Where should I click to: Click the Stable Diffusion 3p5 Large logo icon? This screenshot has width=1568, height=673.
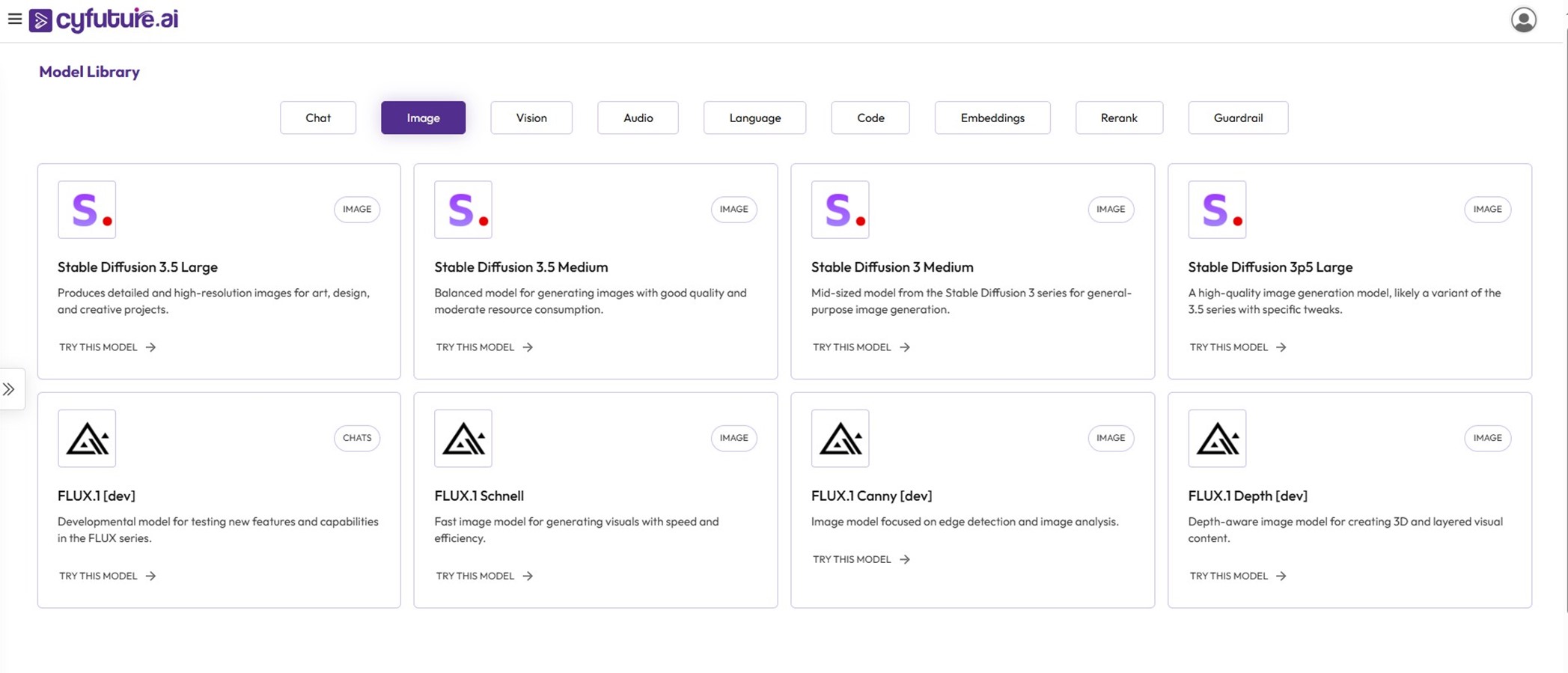(x=1217, y=210)
